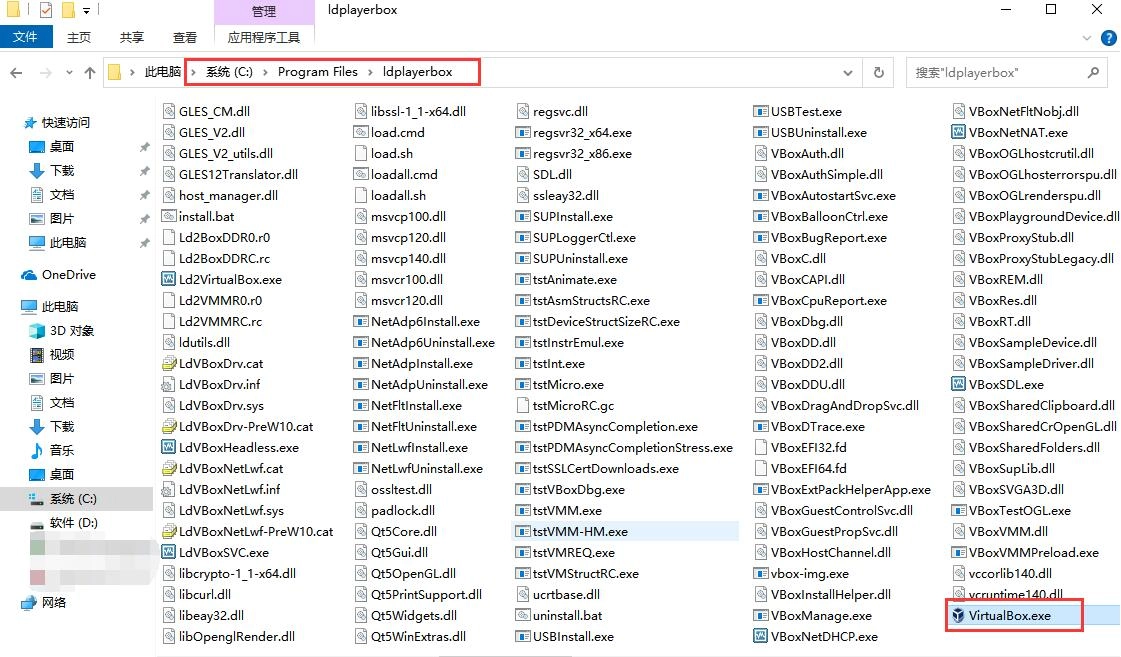
Task: Select the VBoxVMM.dll file
Action: coord(999,532)
